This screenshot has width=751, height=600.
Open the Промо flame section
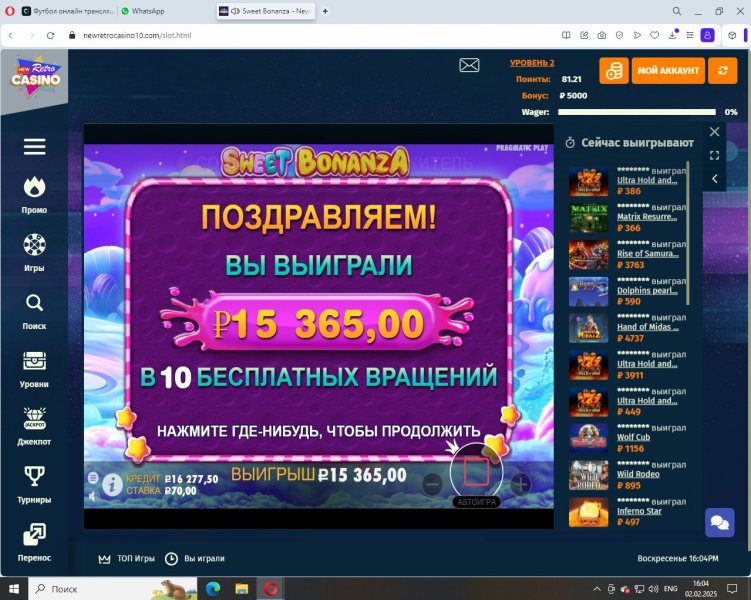[34, 194]
